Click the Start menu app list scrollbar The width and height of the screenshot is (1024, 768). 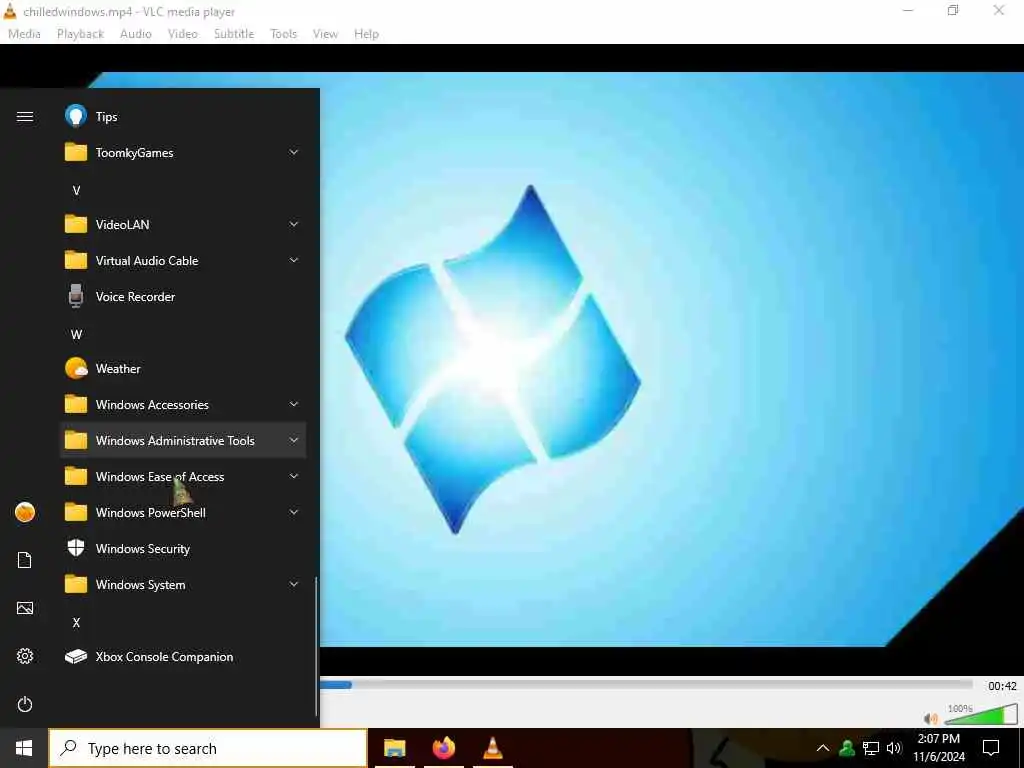tap(317, 647)
